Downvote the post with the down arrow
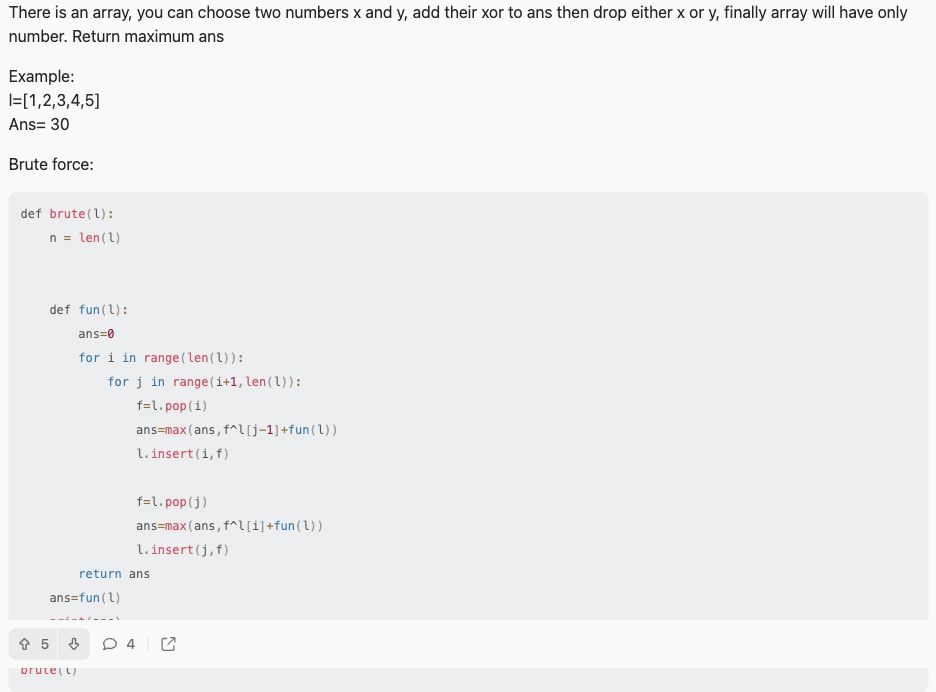The height and width of the screenshot is (692, 936). pyautogui.click(x=74, y=644)
